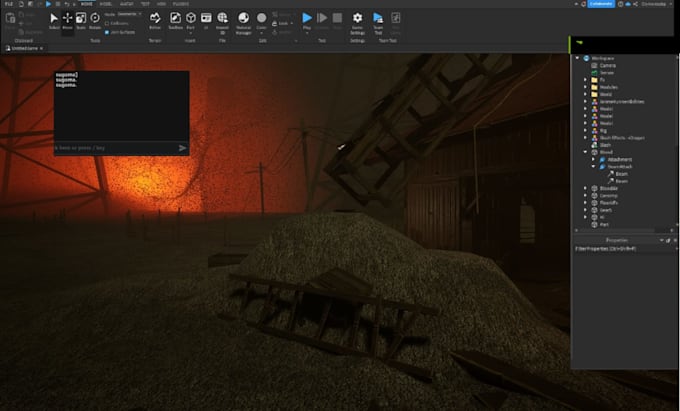680x411 pixels.
Task: Expand the Rig model
Action: [x=585, y=130]
